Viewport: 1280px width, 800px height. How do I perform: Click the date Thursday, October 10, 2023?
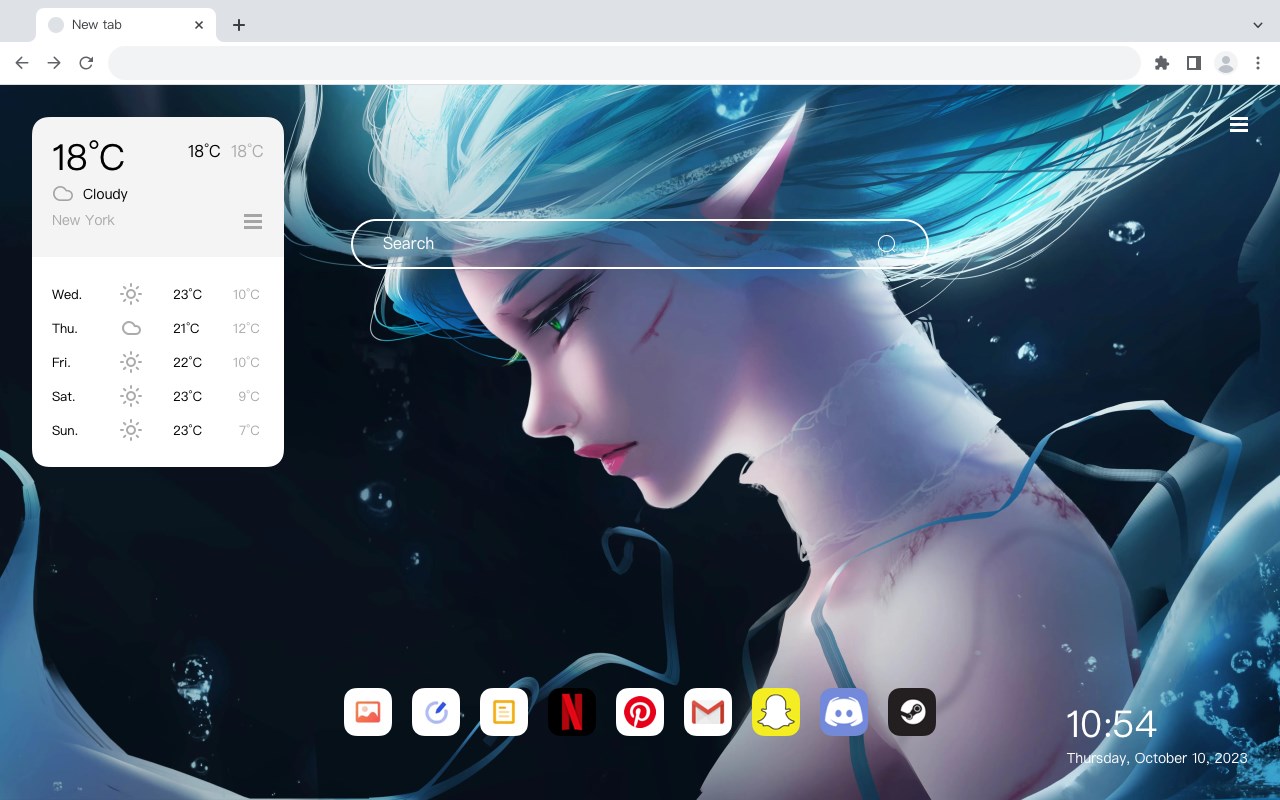pos(1157,758)
